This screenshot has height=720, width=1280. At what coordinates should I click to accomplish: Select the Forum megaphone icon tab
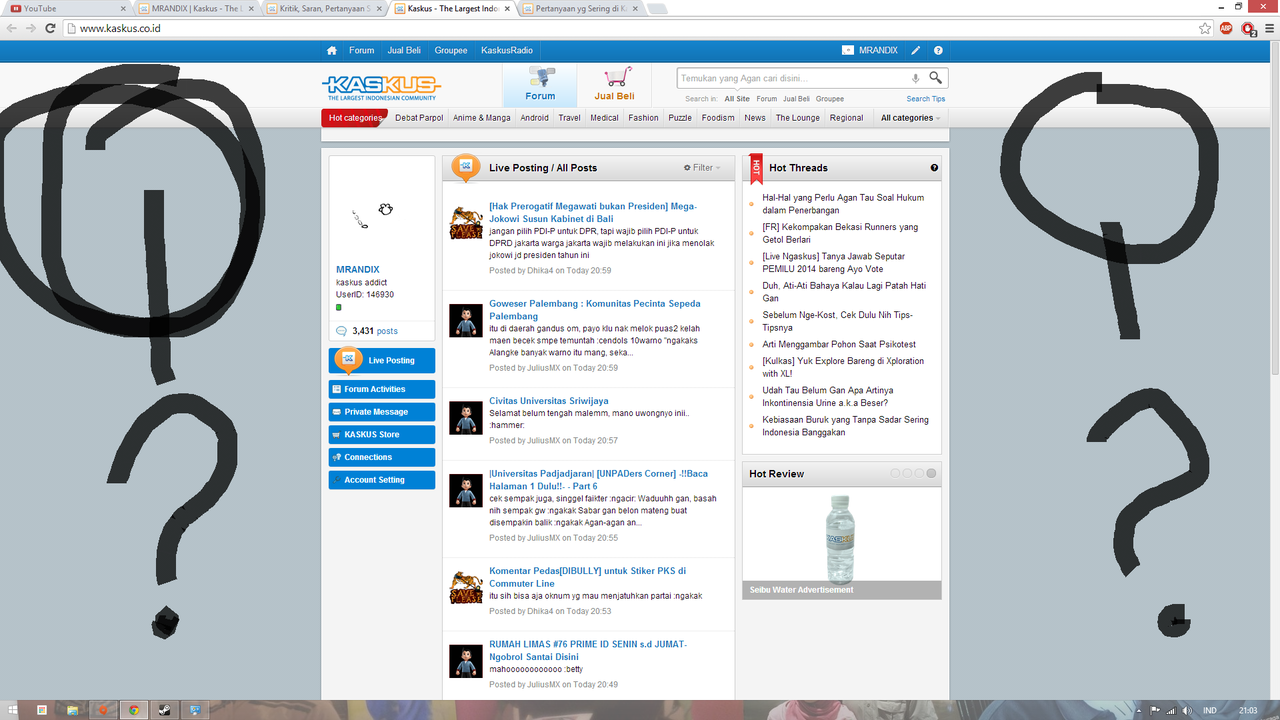540,85
